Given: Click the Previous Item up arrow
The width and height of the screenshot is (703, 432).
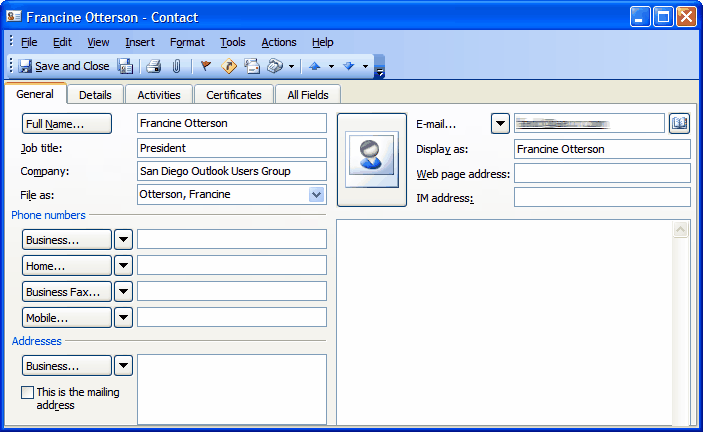Looking at the screenshot, I should point(315,66).
